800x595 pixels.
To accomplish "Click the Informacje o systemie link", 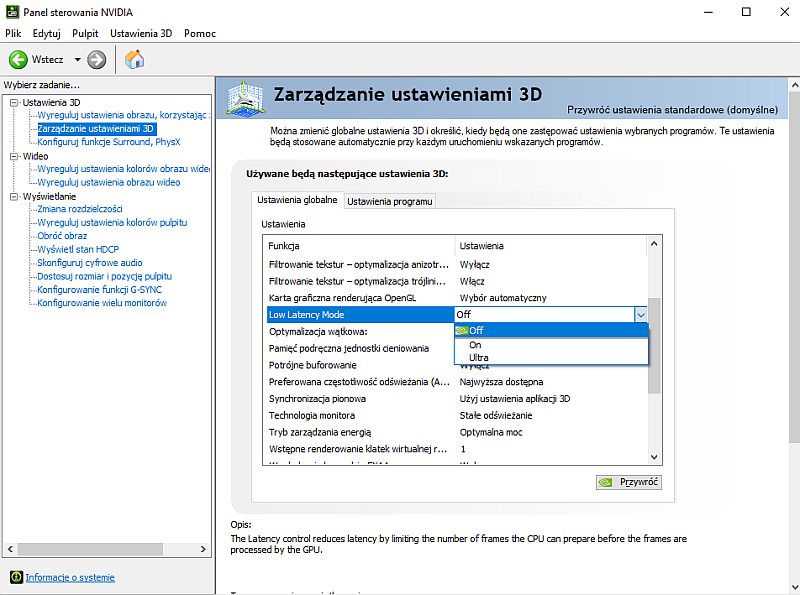I will pos(70,577).
